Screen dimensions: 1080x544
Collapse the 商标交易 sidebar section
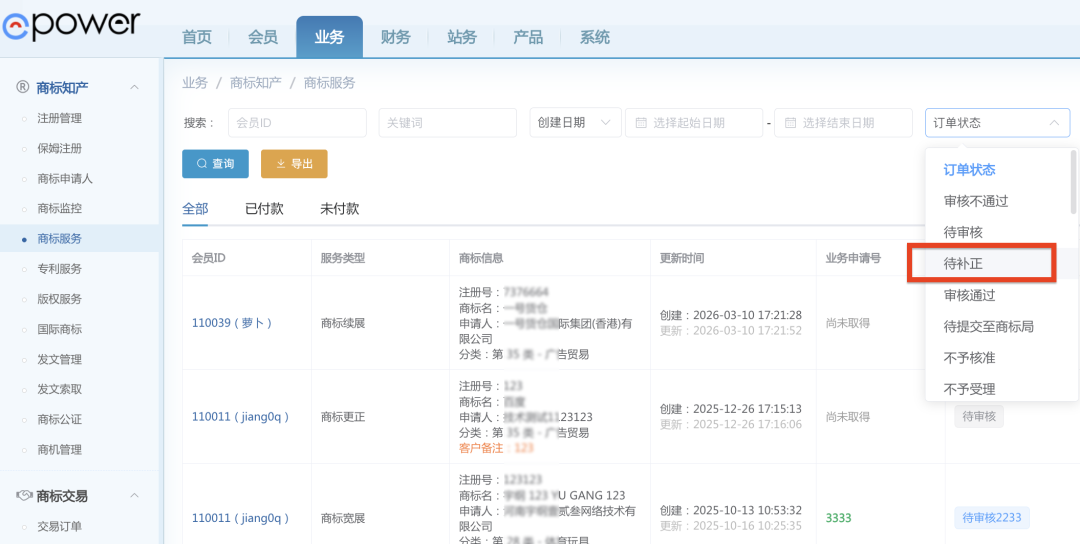click(x=134, y=496)
